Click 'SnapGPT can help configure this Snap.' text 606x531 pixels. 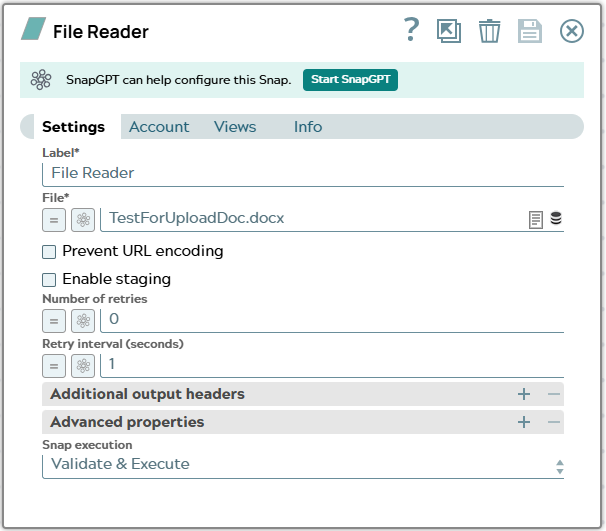coord(179,80)
